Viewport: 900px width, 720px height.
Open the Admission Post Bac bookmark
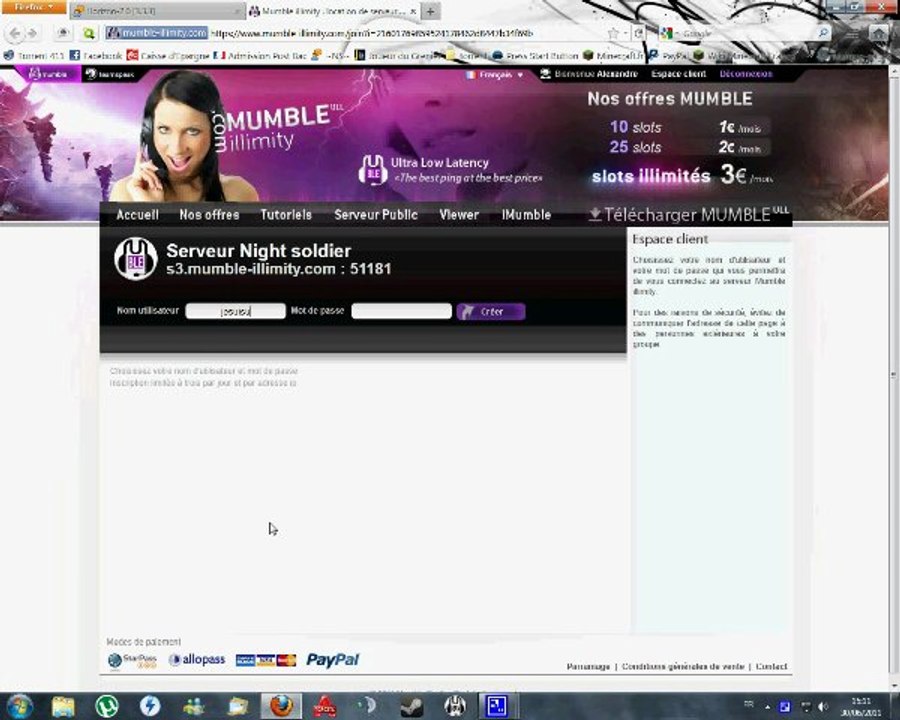(x=260, y=56)
